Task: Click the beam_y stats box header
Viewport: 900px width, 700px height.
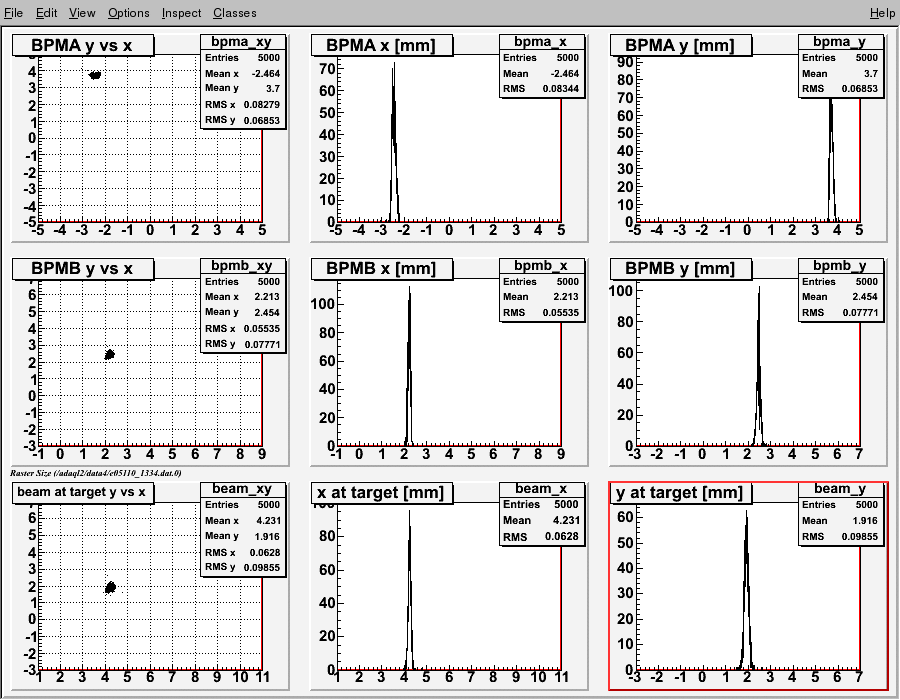Action: (840, 489)
